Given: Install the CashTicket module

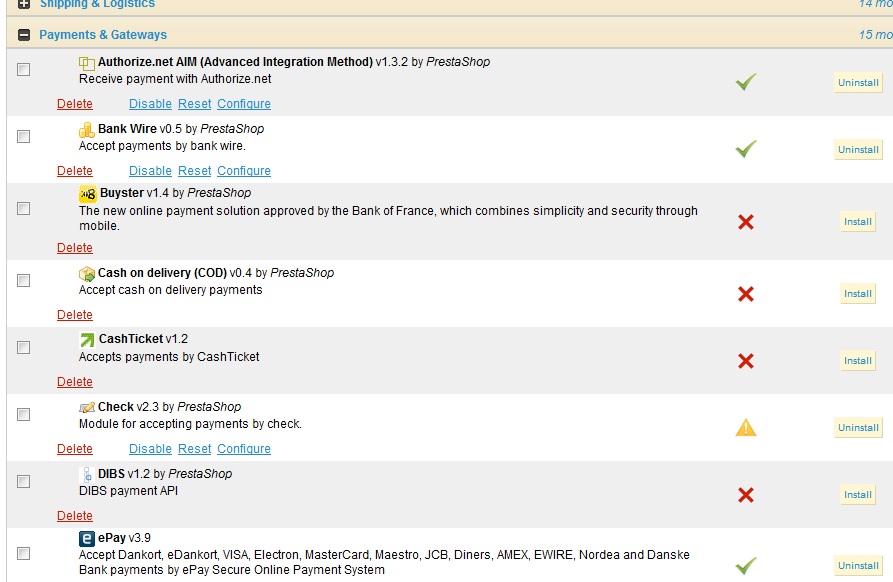Looking at the screenshot, I should (858, 361).
